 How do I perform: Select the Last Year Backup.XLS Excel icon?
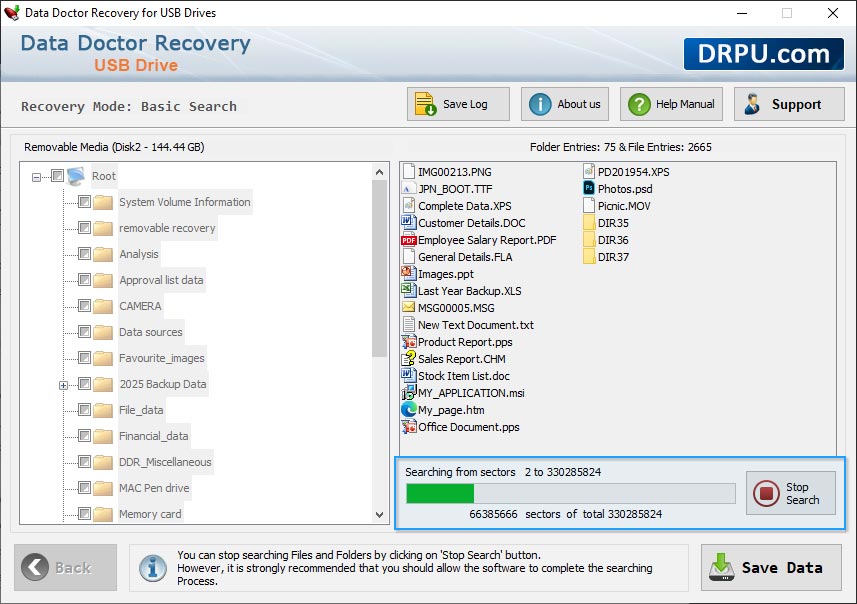click(x=408, y=290)
